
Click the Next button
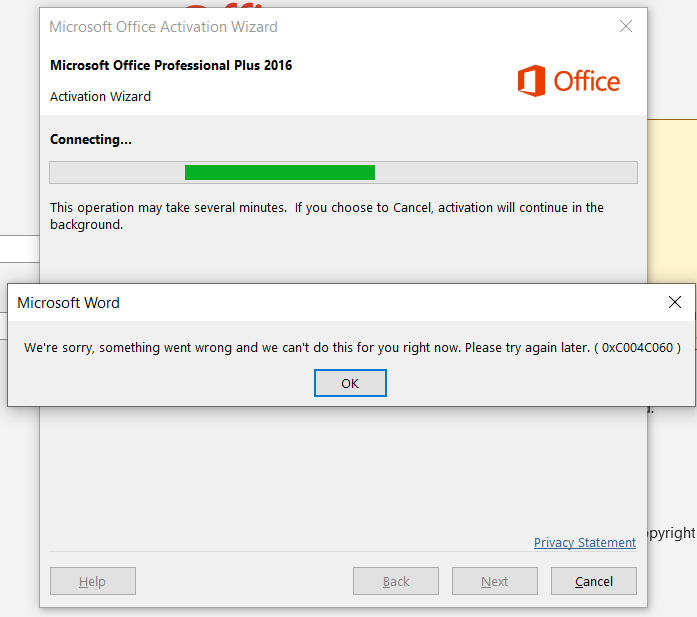coord(495,581)
